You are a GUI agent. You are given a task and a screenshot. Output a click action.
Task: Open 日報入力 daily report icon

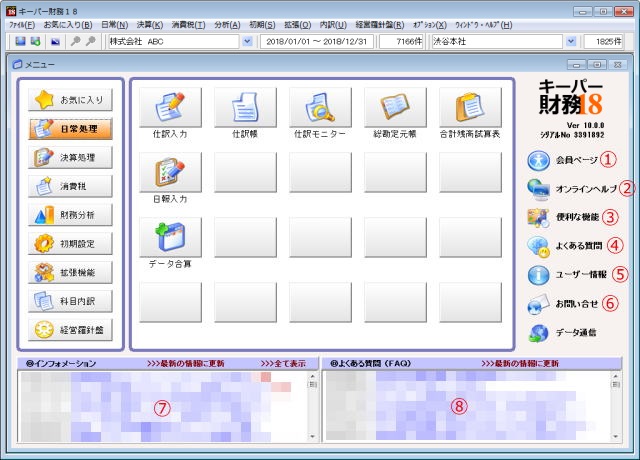pos(170,172)
